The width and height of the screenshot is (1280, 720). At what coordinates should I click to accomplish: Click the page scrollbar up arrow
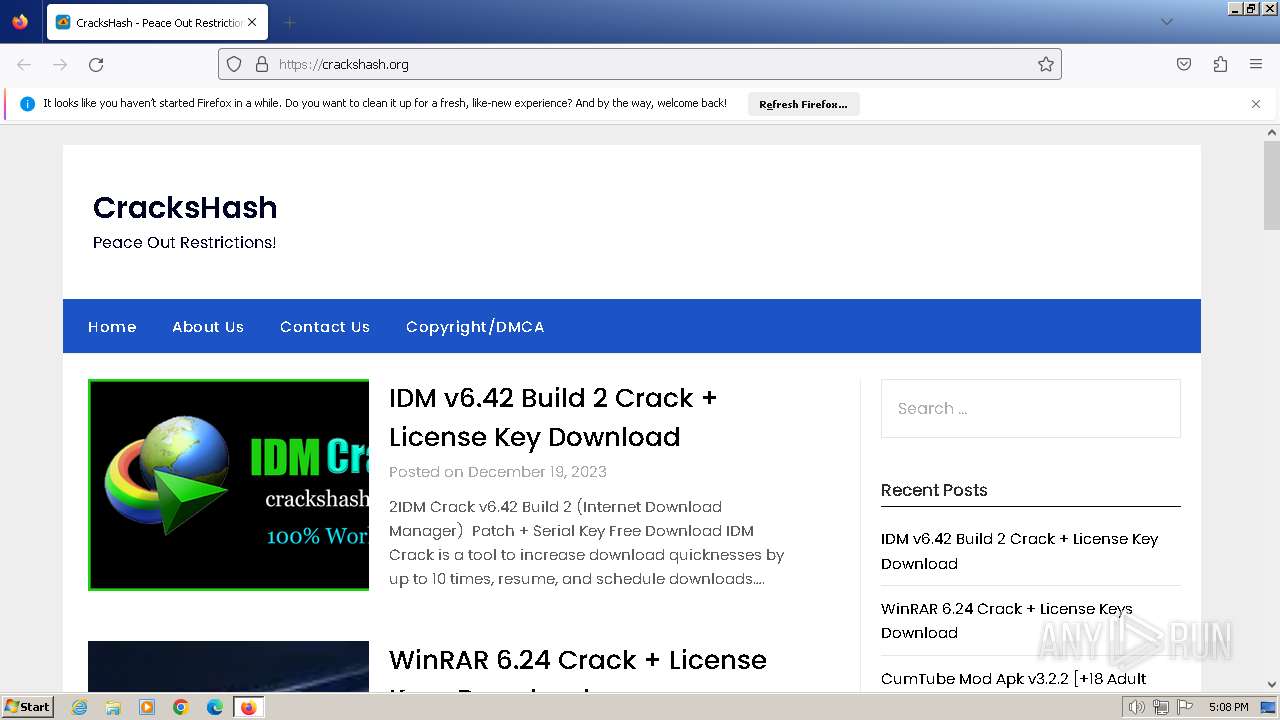click(1272, 132)
